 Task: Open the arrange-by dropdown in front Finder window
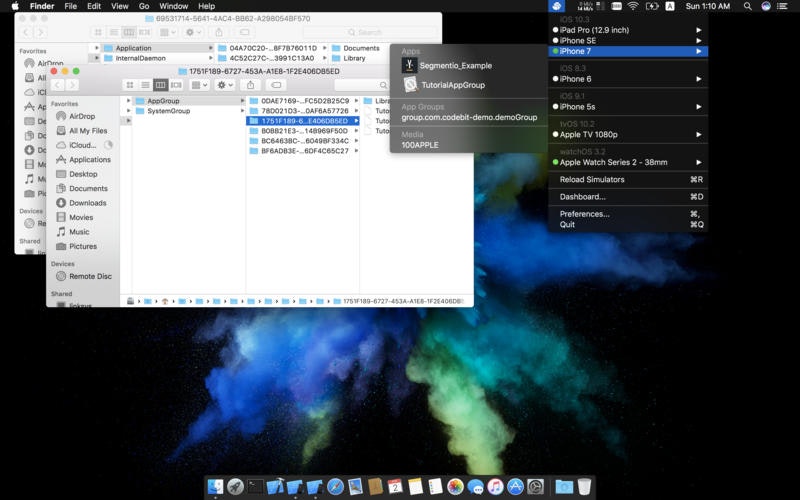click(x=198, y=85)
